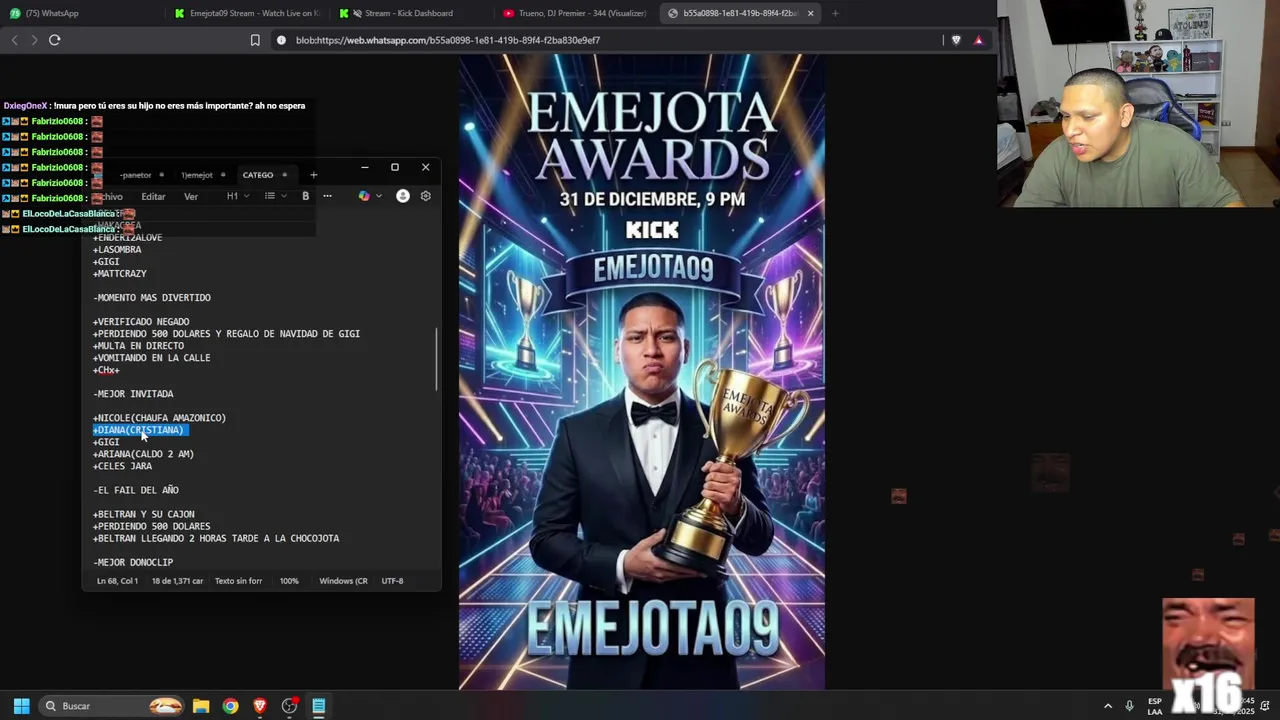Image resolution: width=1280 pixels, height=720 pixels.
Task: Click the line +NICOLE(CHAUFA AMAZONICO)
Action: click(x=160, y=418)
